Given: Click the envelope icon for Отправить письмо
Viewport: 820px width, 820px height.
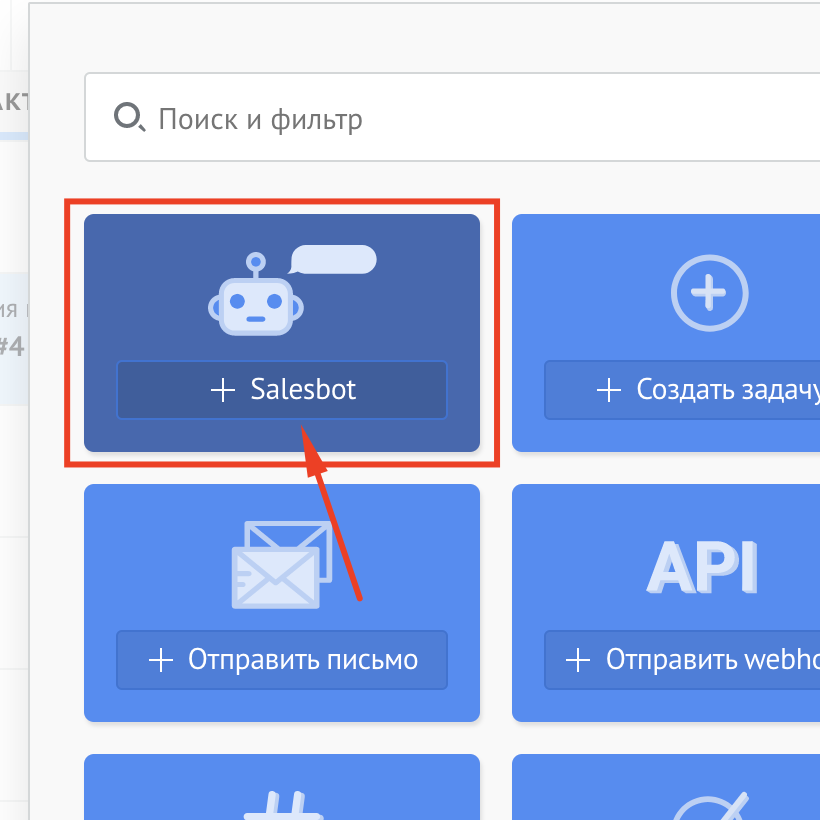Looking at the screenshot, I should (282, 565).
